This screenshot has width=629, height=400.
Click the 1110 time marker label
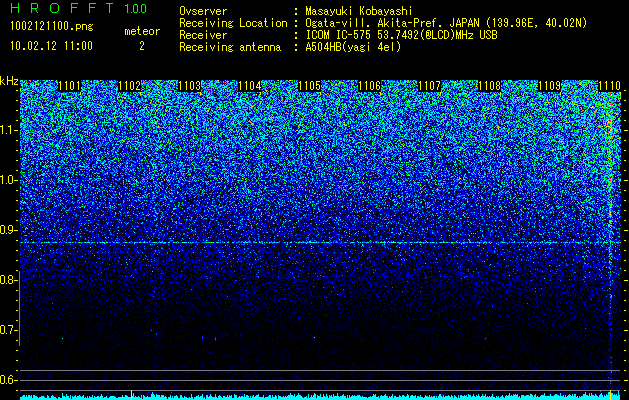[609, 86]
